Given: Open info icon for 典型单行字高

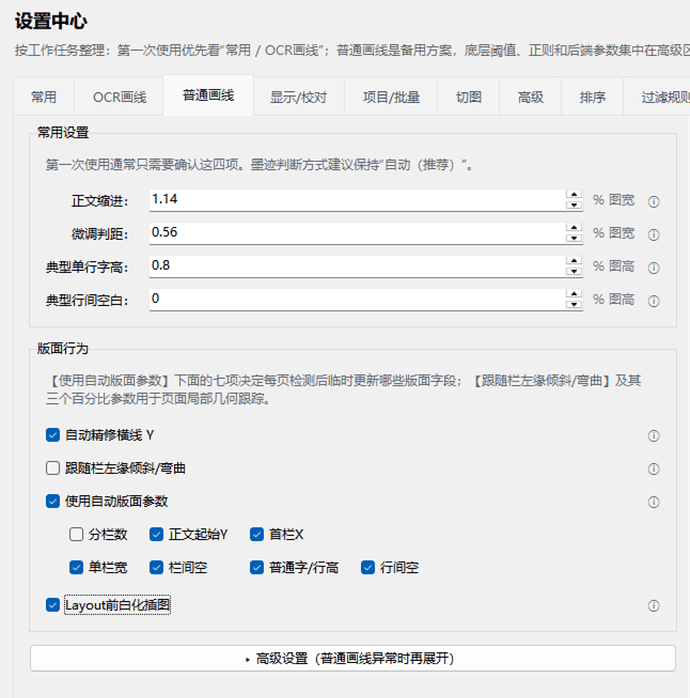Looking at the screenshot, I should (653, 268).
